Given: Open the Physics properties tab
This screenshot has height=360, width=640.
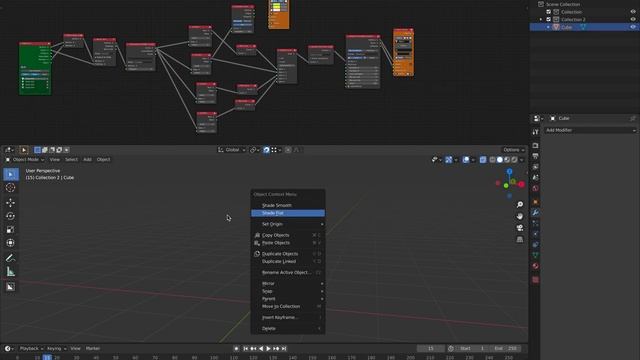Looking at the screenshot, I should [536, 234].
